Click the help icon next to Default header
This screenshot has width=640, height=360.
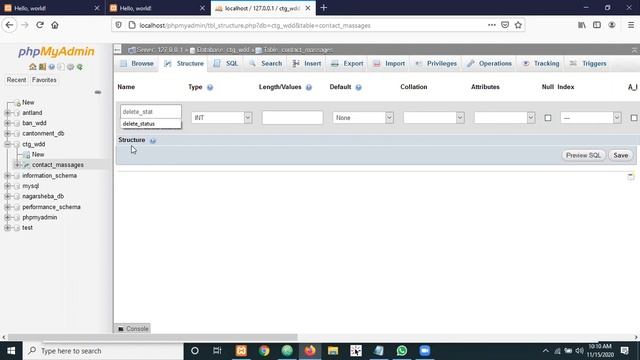click(358, 87)
